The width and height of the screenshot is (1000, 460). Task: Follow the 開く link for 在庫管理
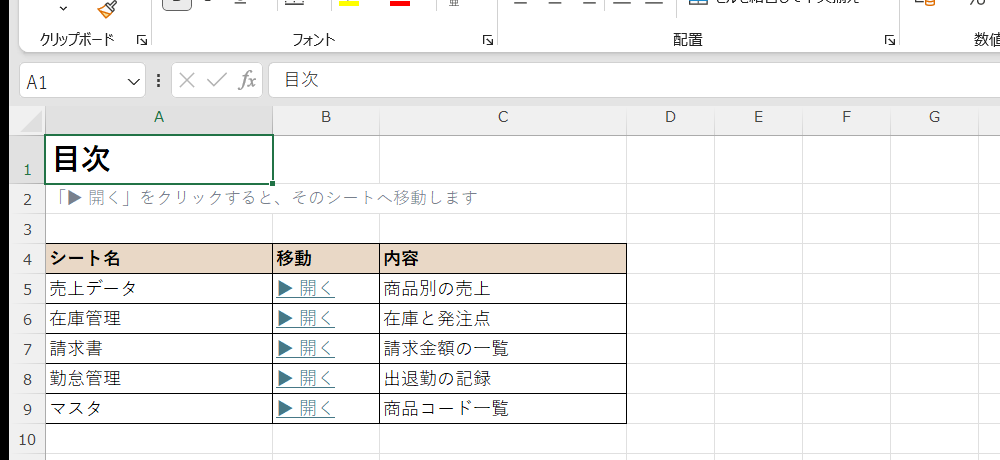point(305,318)
